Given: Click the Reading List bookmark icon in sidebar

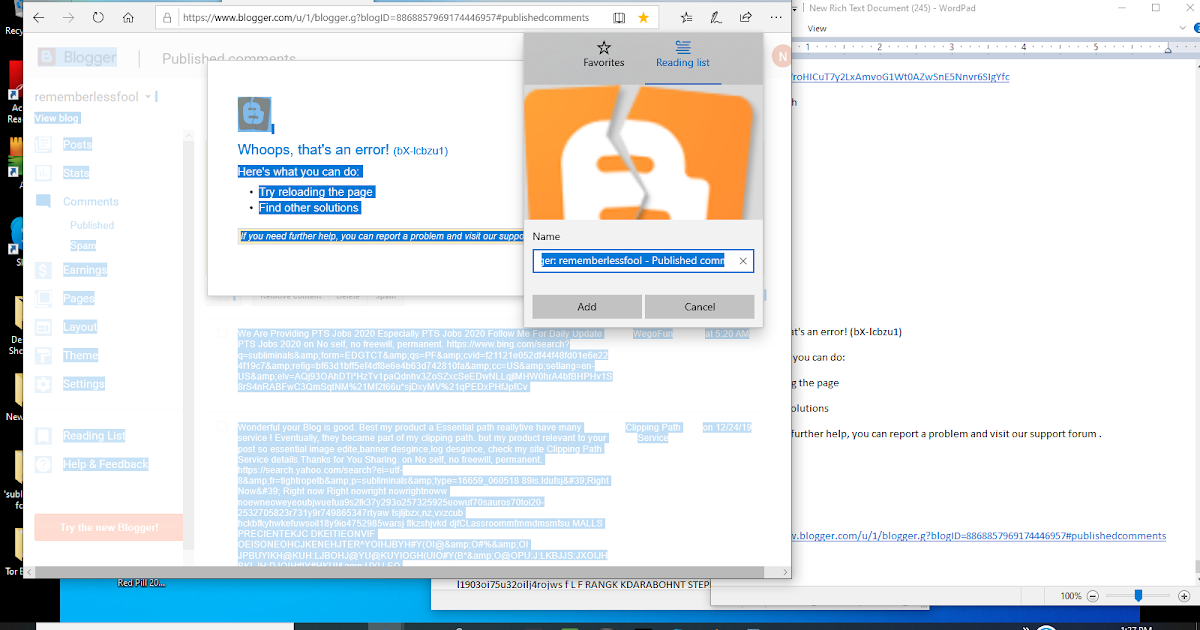Looking at the screenshot, I should tap(43, 435).
